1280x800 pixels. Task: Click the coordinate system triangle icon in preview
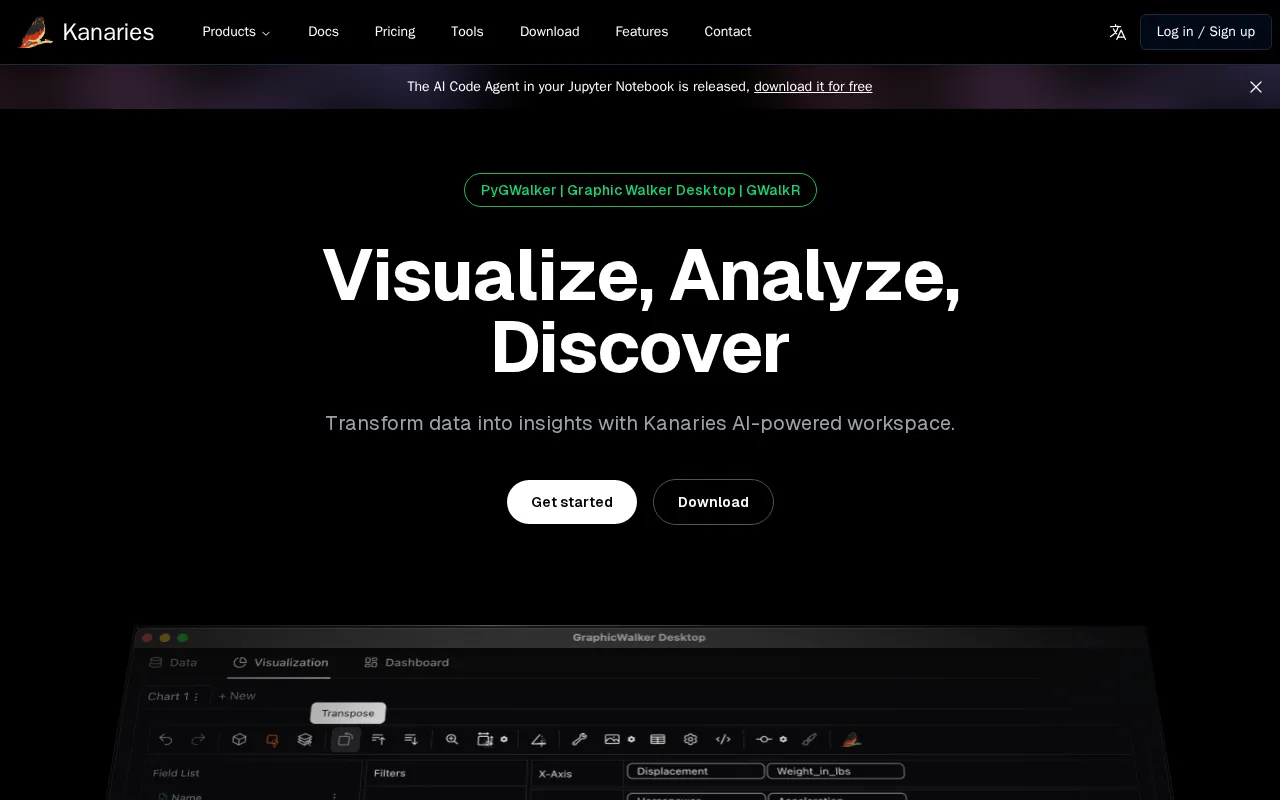pyautogui.click(x=538, y=740)
